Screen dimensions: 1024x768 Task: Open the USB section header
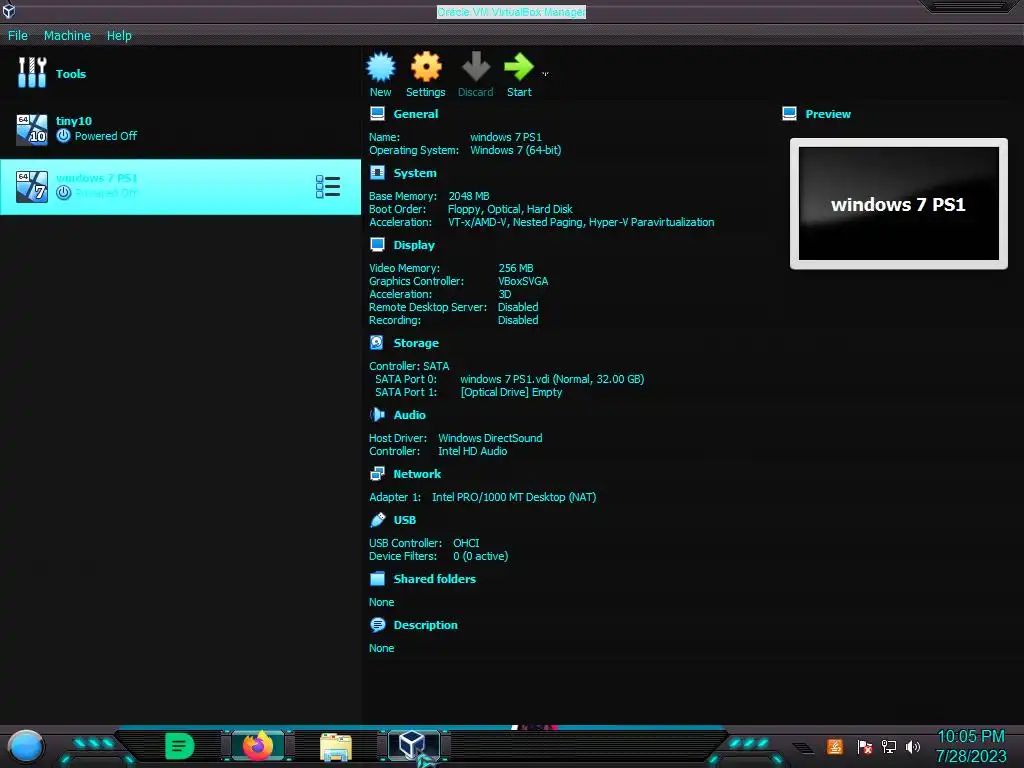[x=404, y=520]
